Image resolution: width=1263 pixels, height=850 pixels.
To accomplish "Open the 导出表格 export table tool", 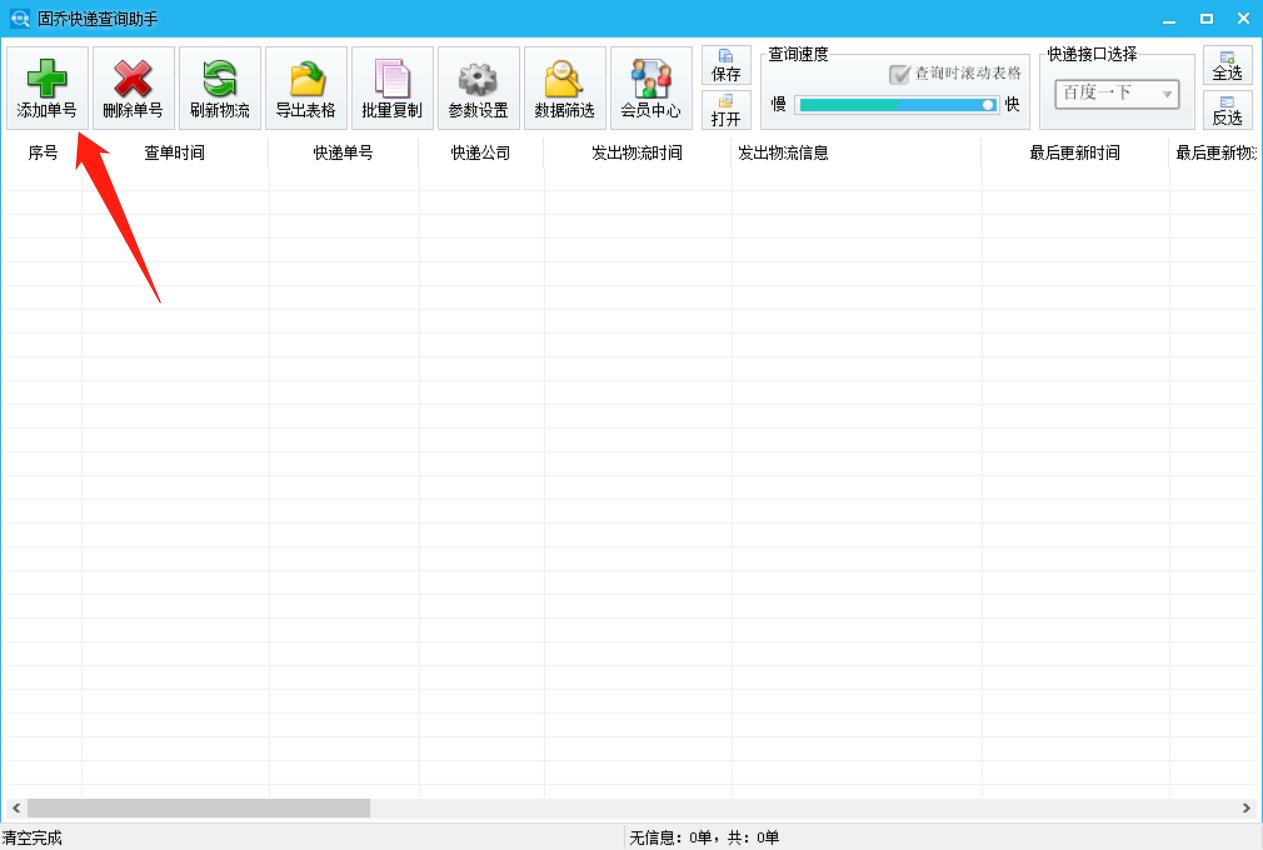I will click(305, 88).
